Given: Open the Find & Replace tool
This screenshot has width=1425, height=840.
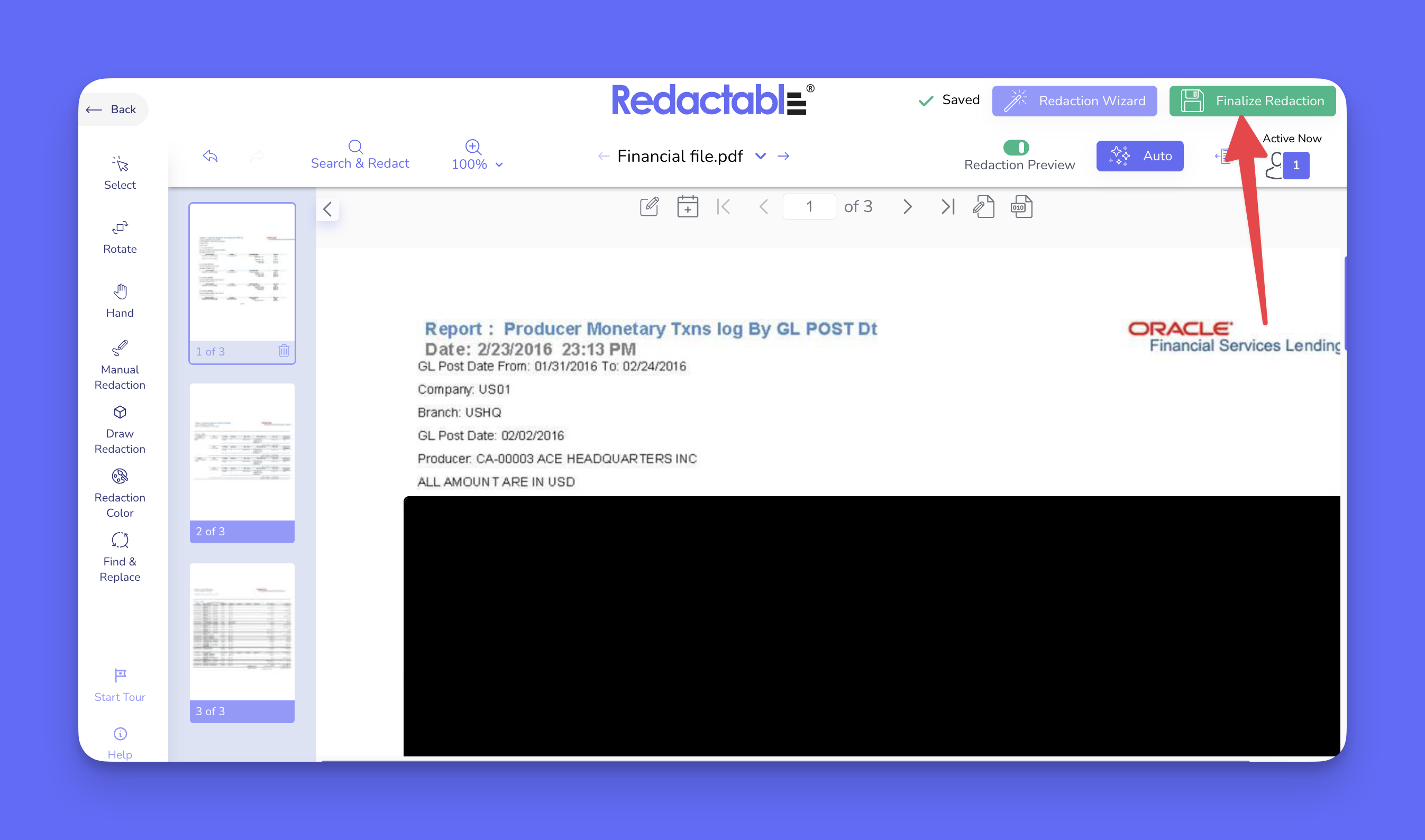Looking at the screenshot, I should (120, 556).
